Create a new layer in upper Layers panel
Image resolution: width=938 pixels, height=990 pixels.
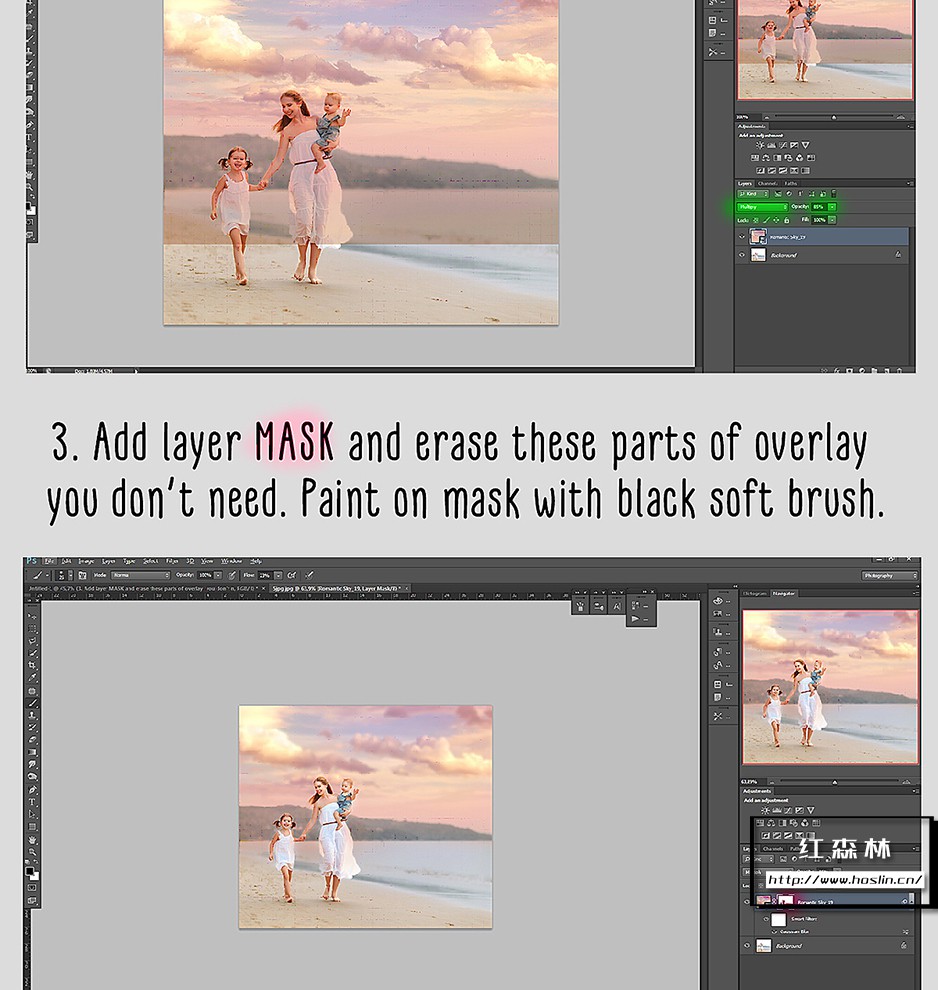pyautogui.click(x=888, y=371)
